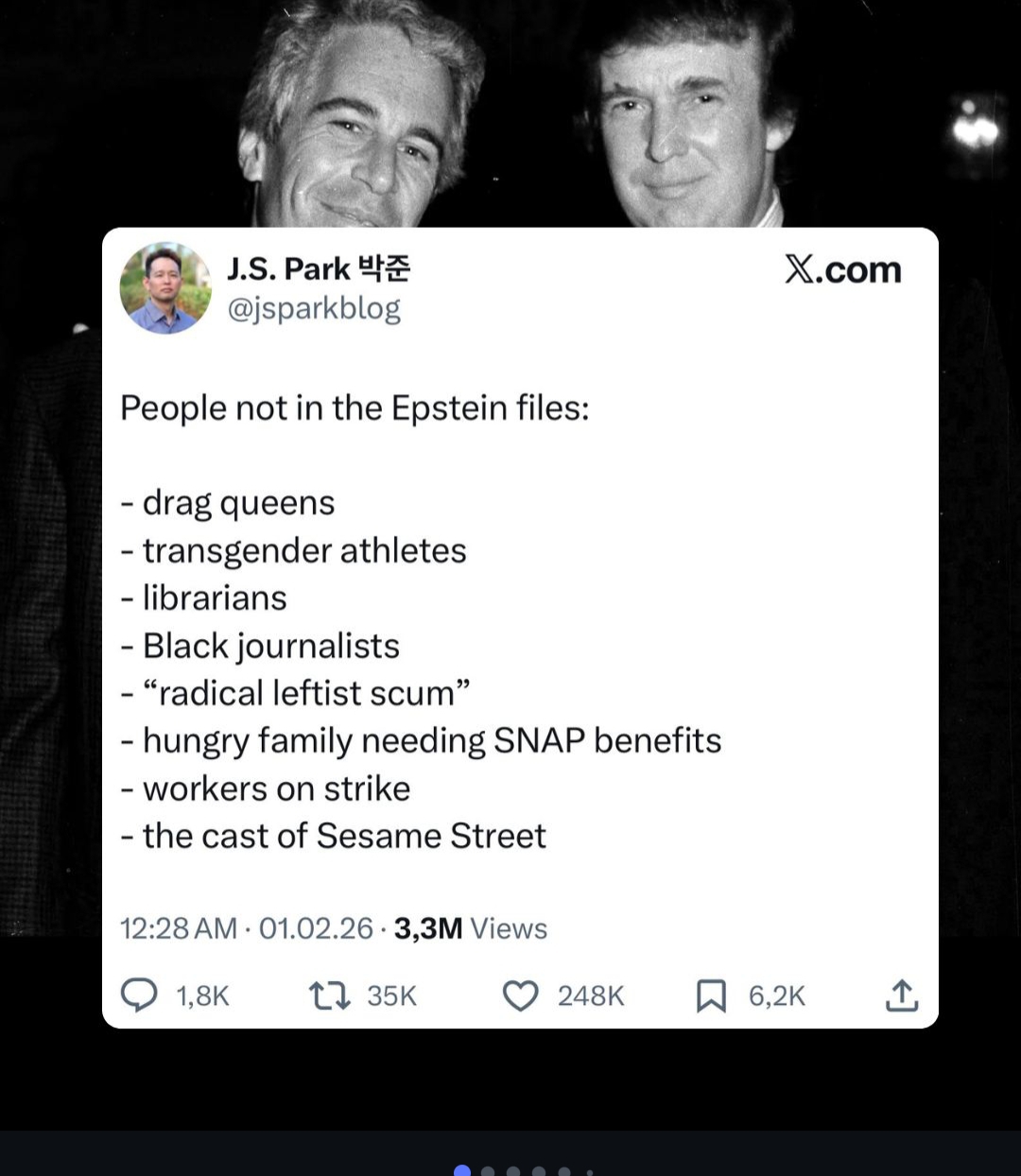This screenshot has width=1021, height=1176.
Task: Bookmark the post with the bookmark icon
Action: point(711,995)
